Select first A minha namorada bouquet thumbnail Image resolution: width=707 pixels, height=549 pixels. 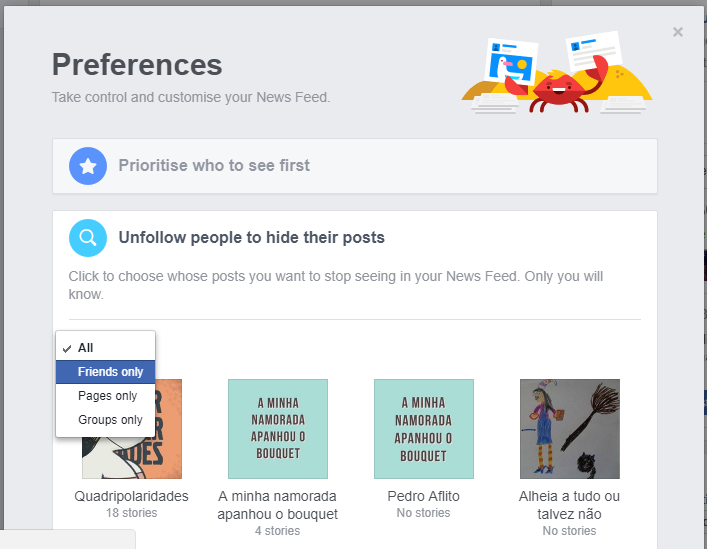(x=278, y=429)
